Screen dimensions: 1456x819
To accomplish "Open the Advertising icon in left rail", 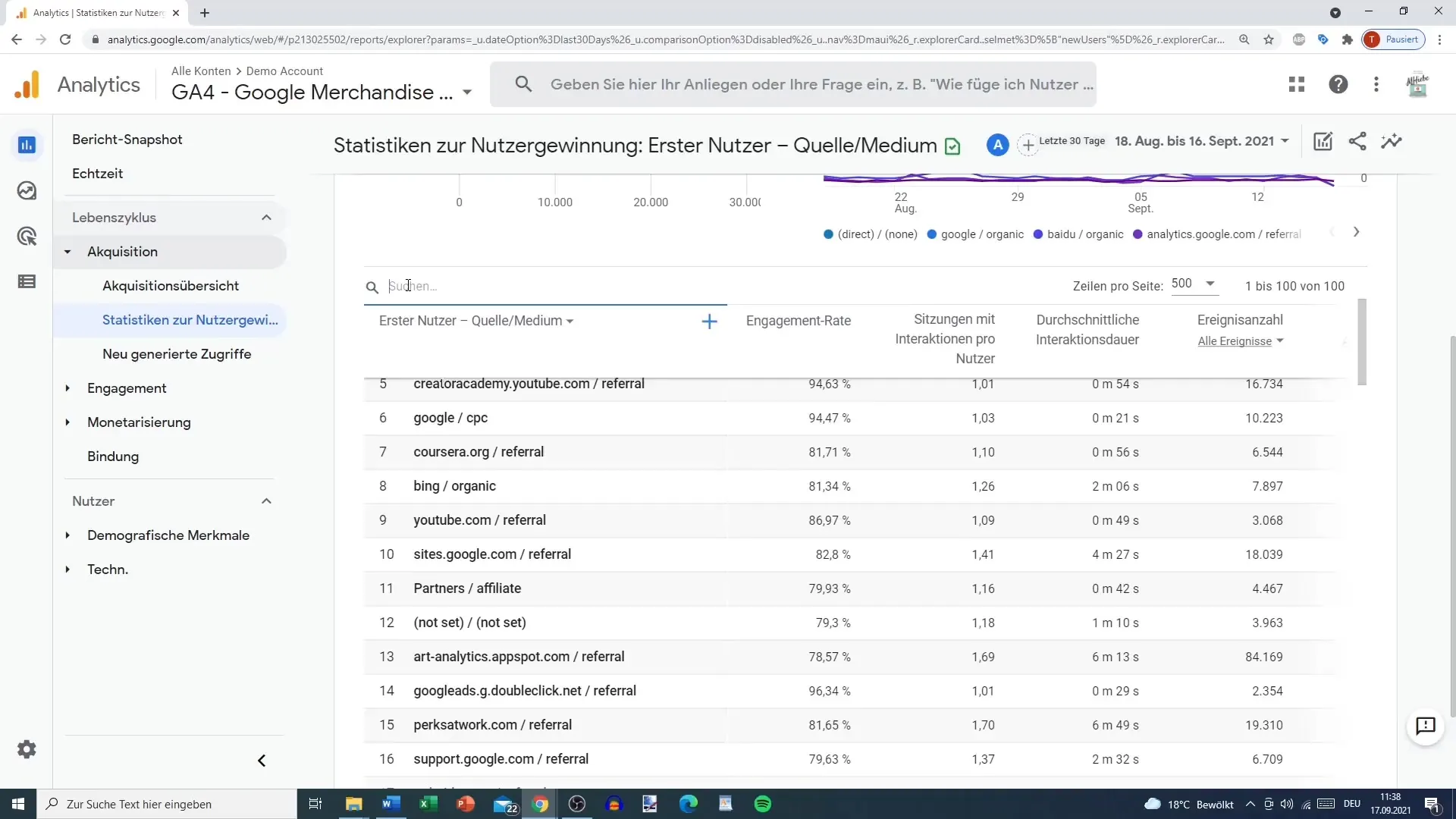I will click(x=27, y=236).
